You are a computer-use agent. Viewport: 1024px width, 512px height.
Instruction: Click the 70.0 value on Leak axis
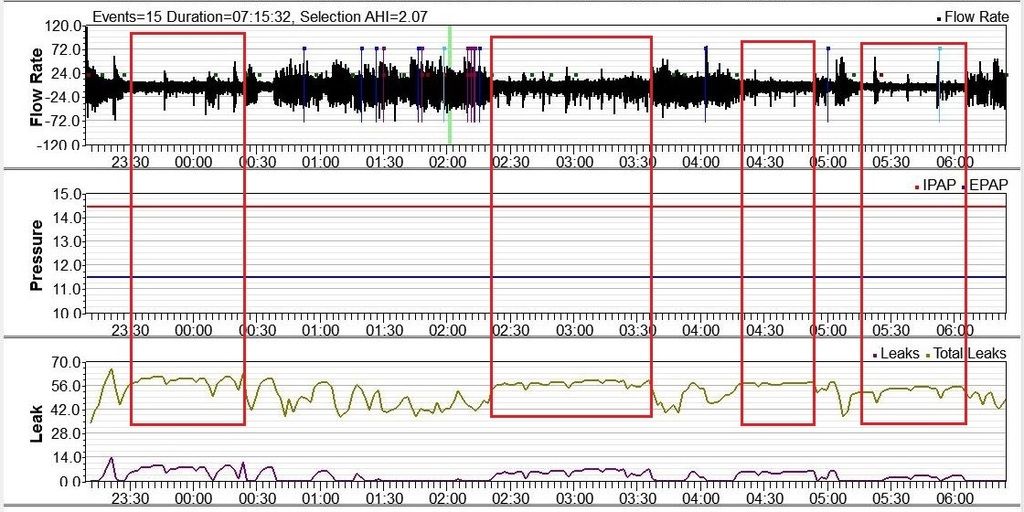pos(67,362)
